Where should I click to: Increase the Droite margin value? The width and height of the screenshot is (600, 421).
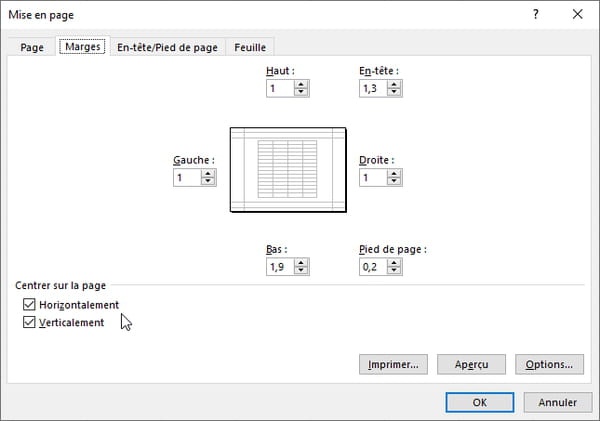394,173
